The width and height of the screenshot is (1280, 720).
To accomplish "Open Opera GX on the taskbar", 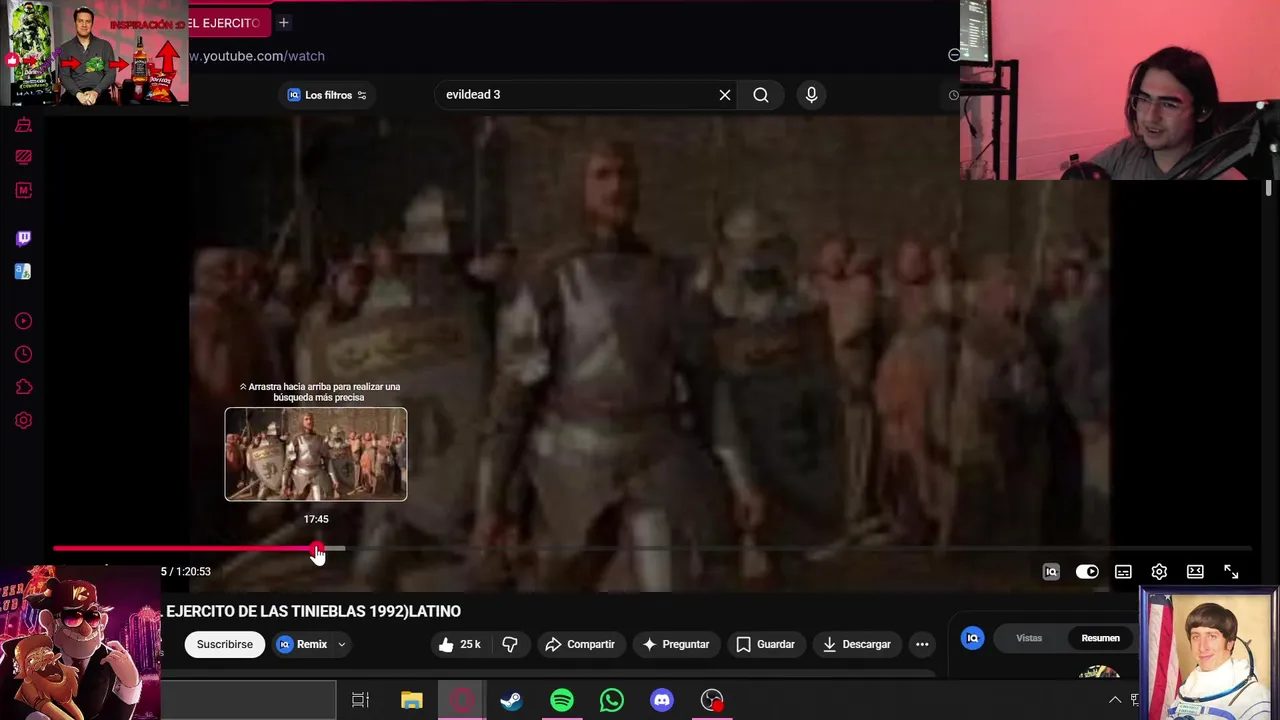I will [x=462, y=700].
